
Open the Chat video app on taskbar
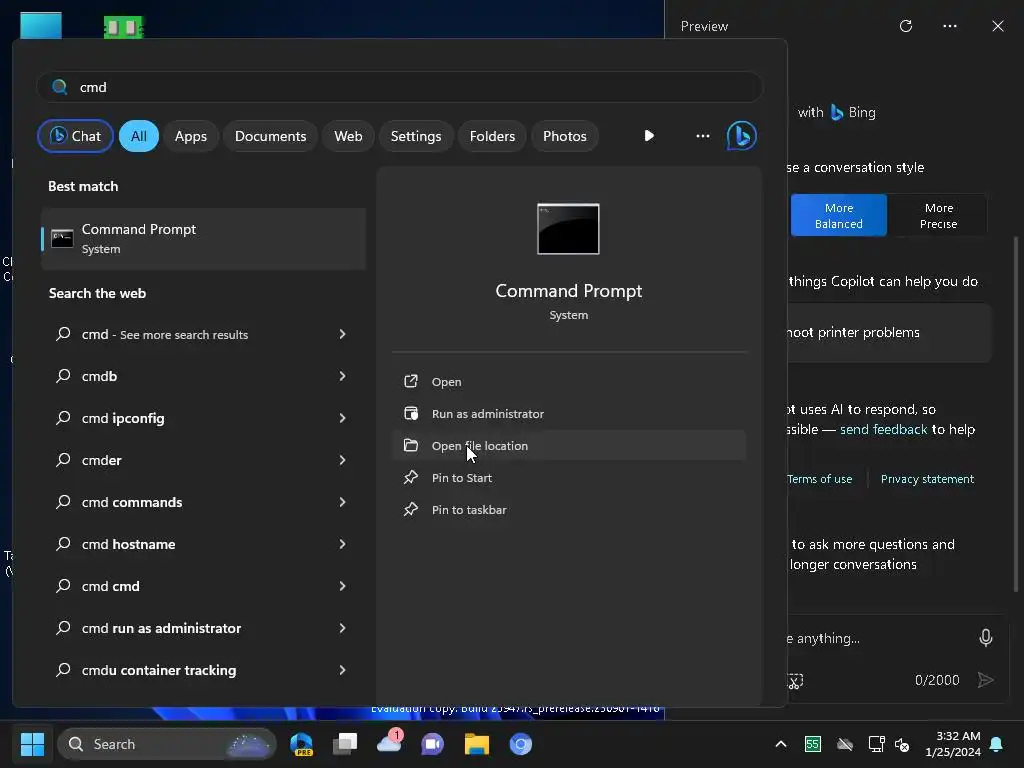pos(432,744)
